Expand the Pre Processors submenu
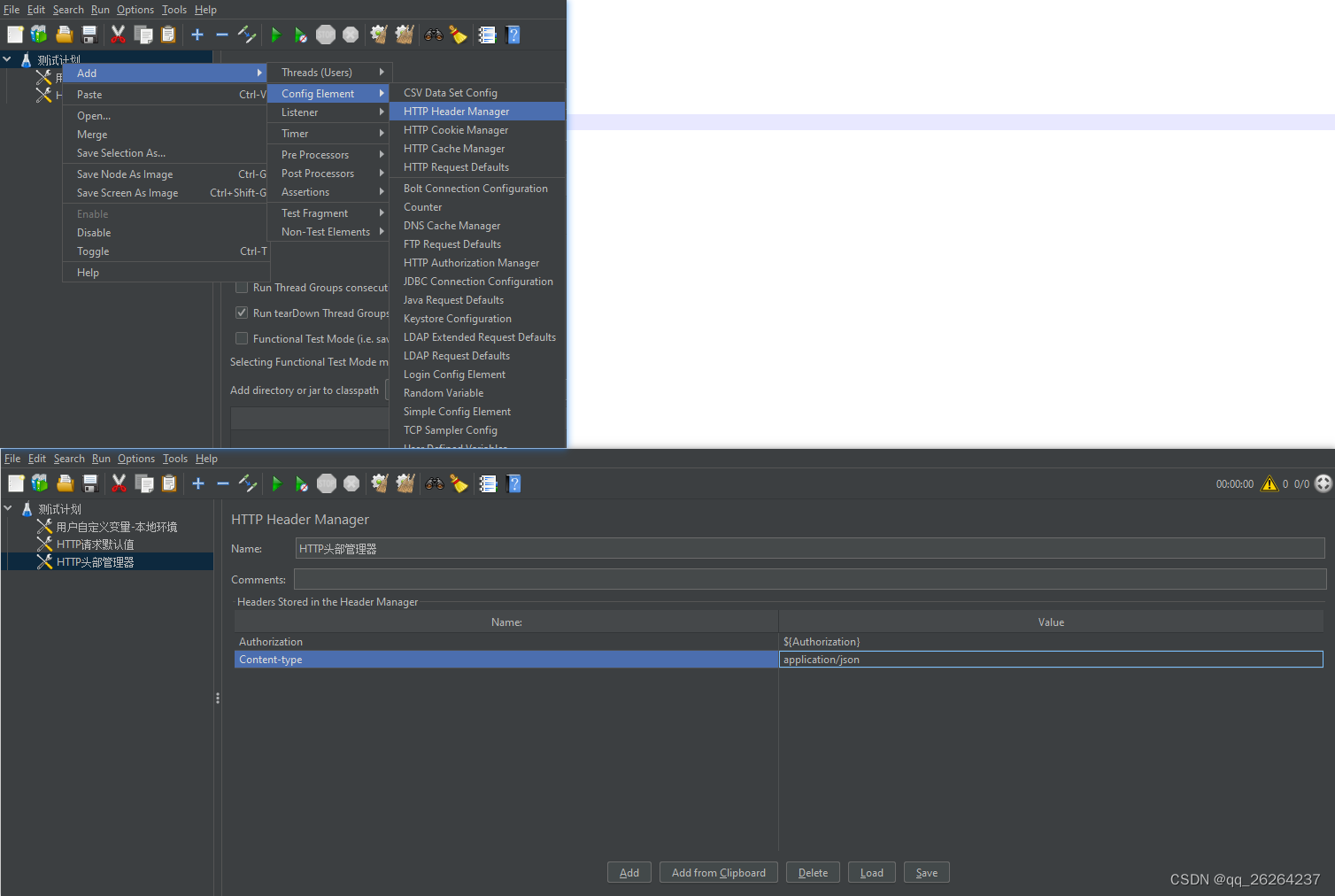 tap(329, 155)
